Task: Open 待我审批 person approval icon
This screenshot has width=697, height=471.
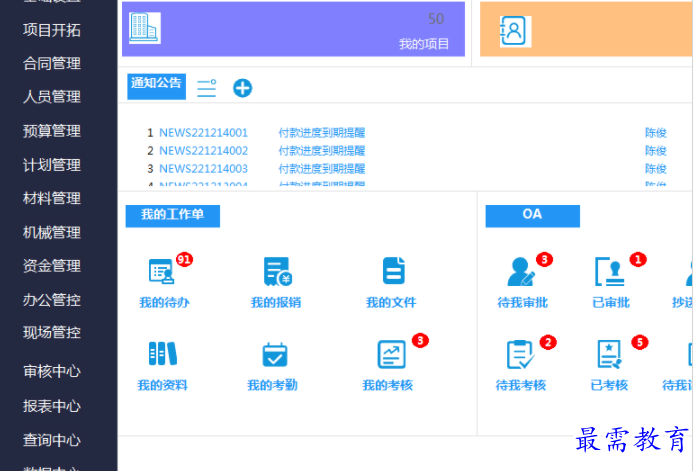Action: 521,271
